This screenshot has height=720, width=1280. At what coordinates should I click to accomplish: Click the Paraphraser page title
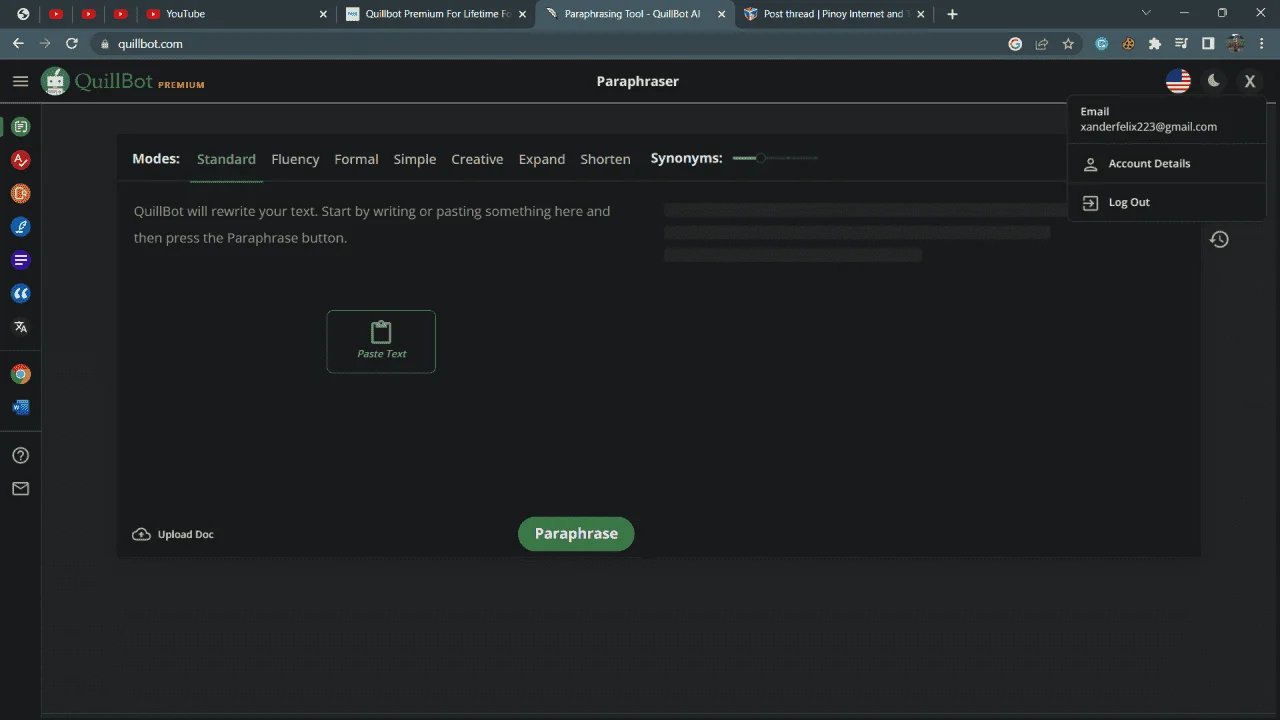(637, 81)
